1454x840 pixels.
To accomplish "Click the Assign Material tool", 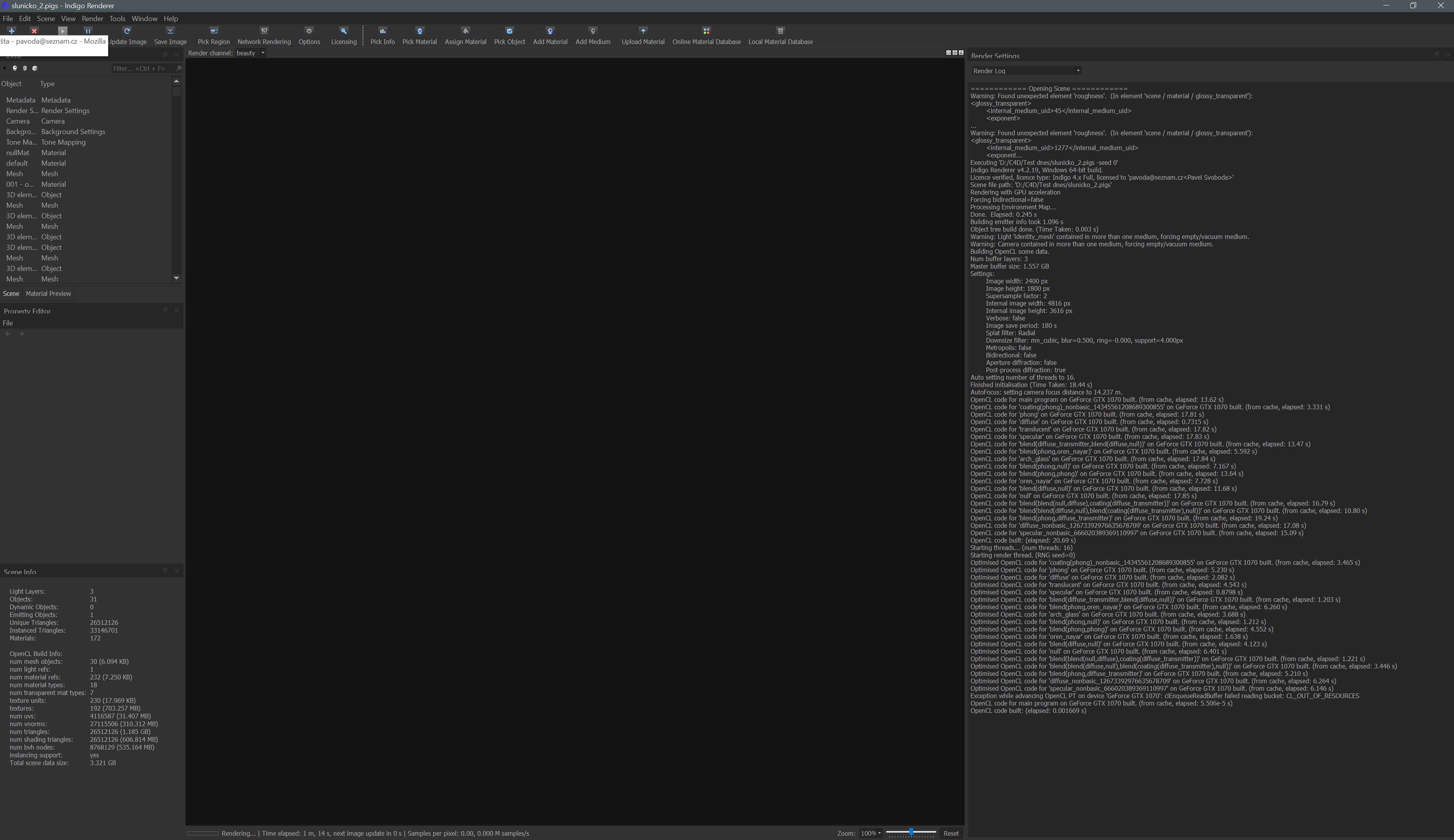I will tap(466, 36).
